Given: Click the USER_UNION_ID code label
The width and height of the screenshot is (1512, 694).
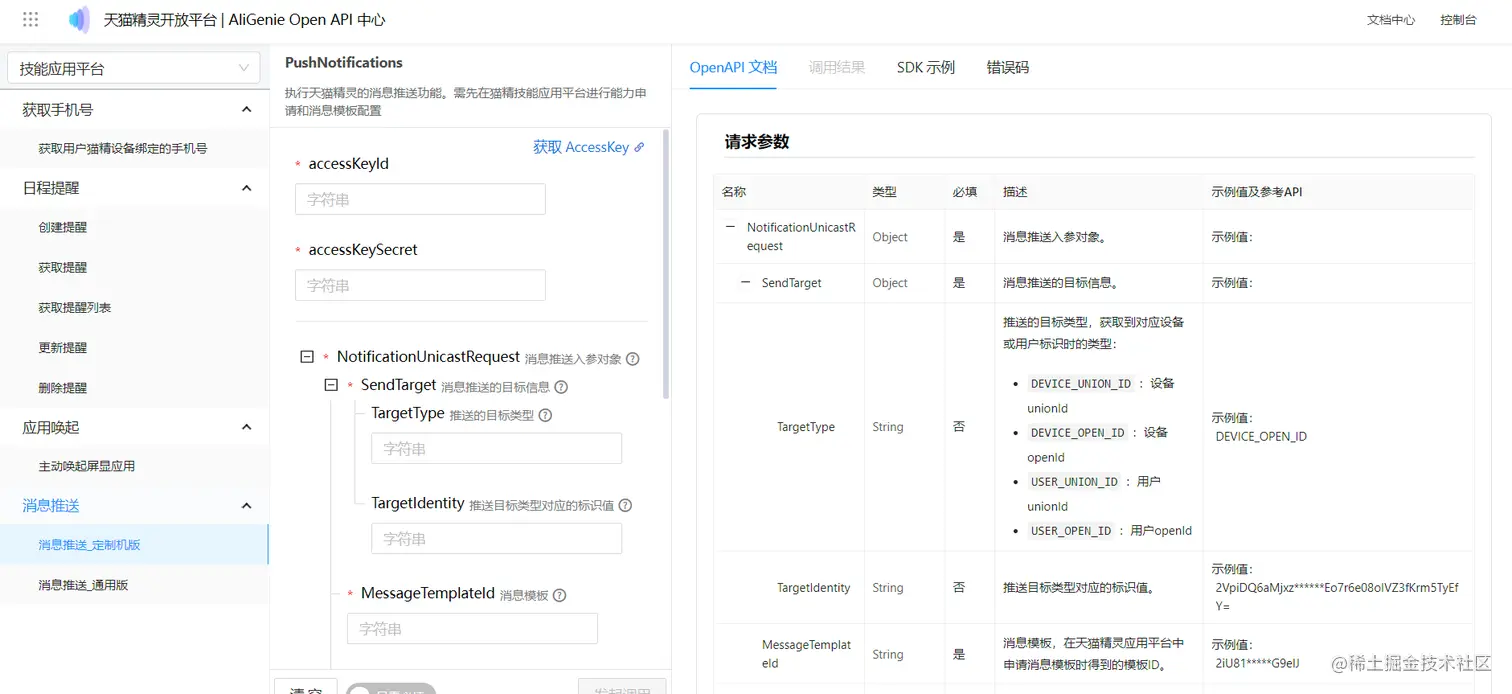Looking at the screenshot, I should coord(1074,482).
